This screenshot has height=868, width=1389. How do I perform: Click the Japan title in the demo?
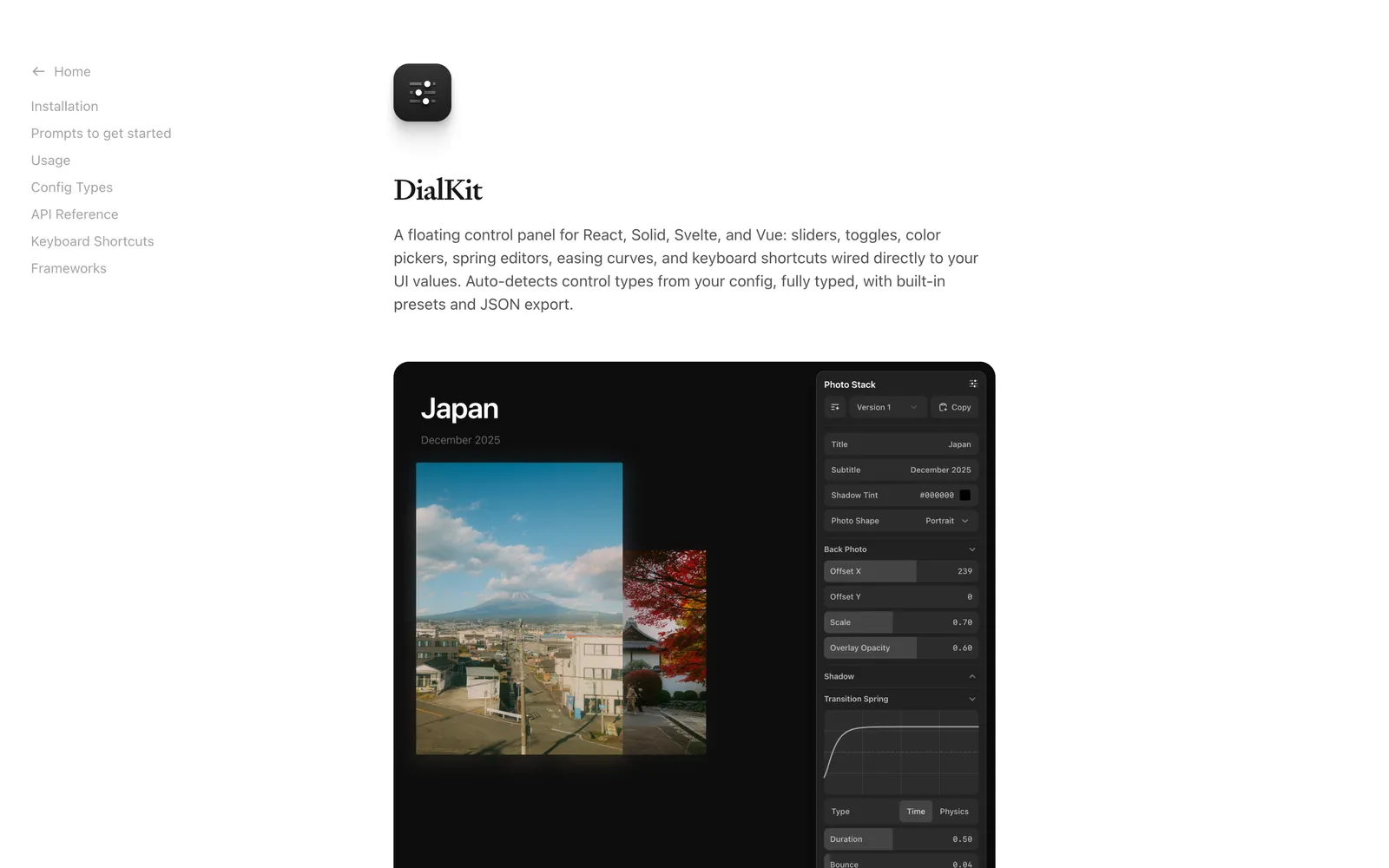coord(459,408)
